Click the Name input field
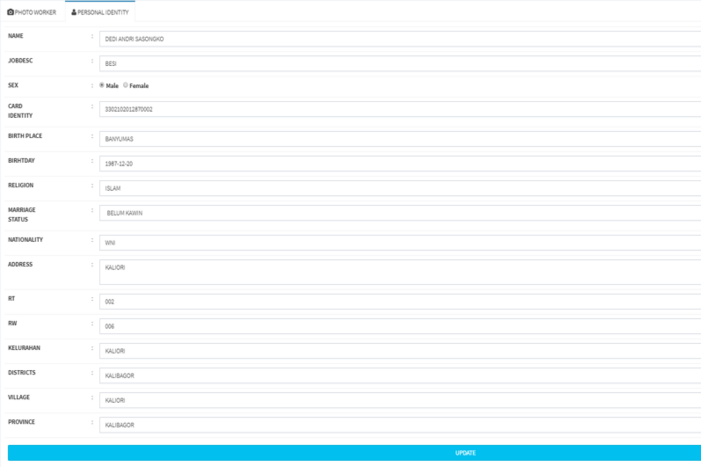The height and width of the screenshot is (467, 701). pyautogui.click(x=400, y=39)
